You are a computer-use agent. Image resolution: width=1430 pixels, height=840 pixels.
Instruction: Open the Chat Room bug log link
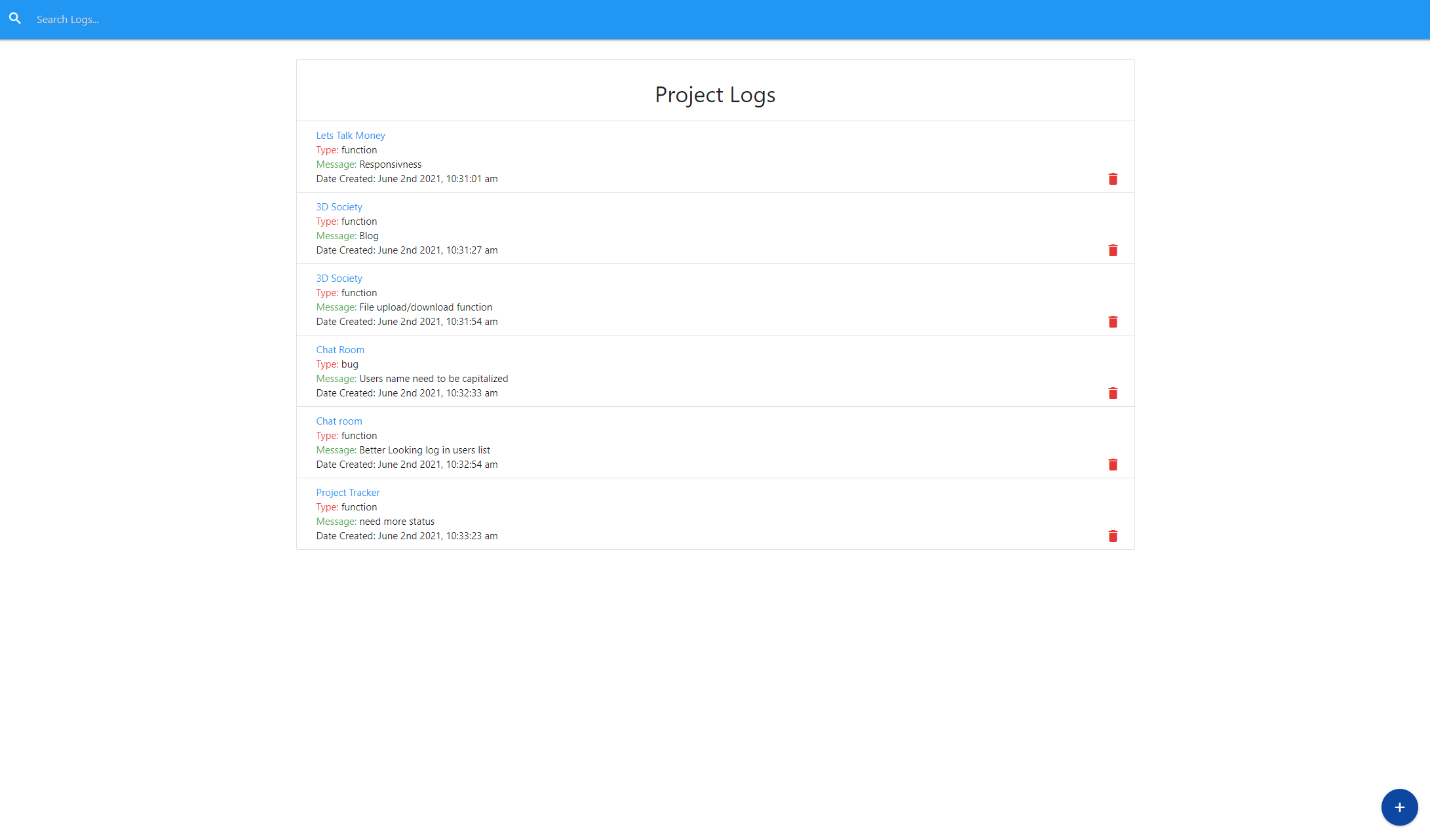pos(340,350)
